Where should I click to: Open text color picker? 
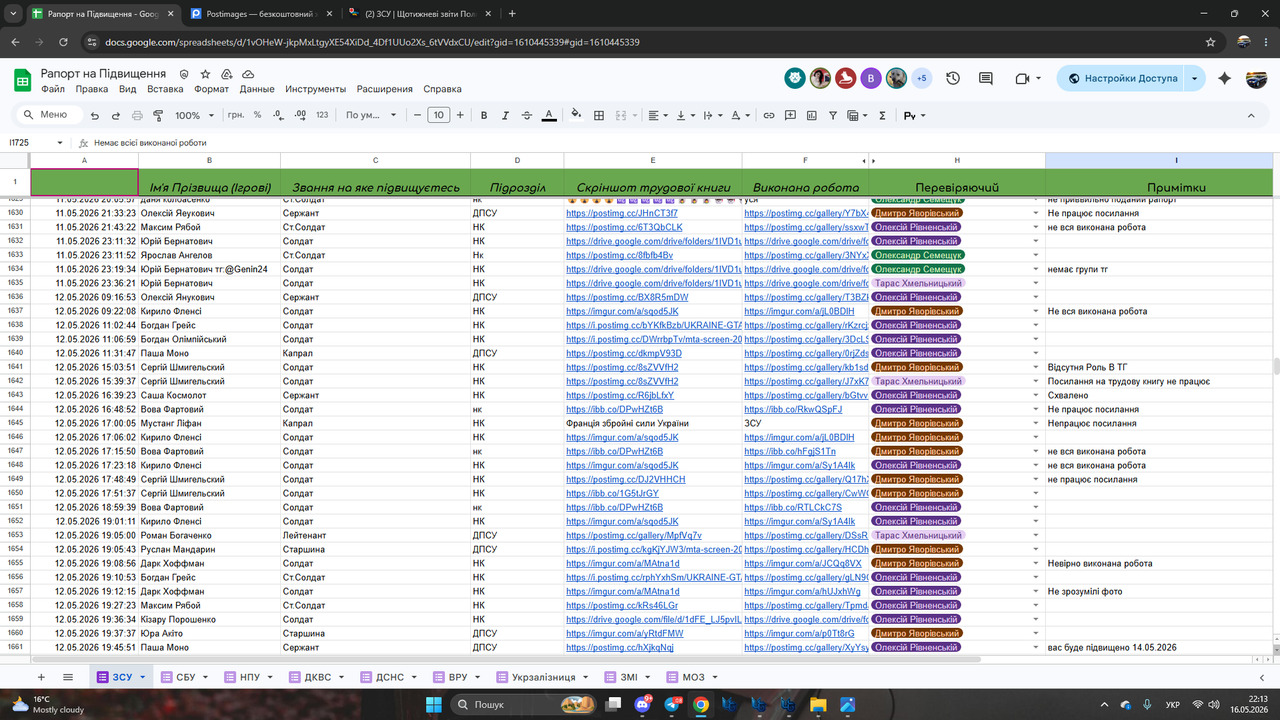549,115
